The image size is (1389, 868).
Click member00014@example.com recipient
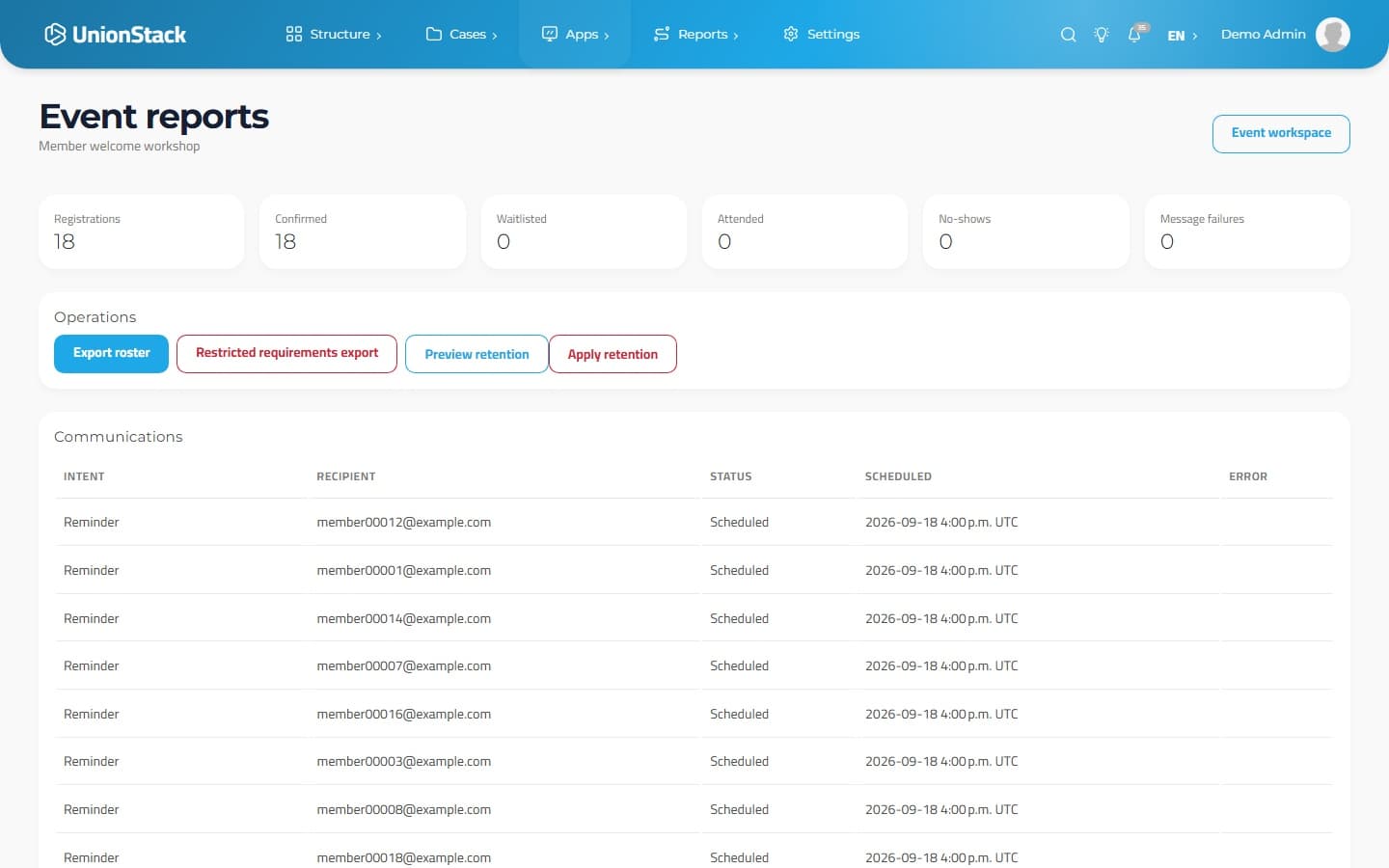[403, 618]
